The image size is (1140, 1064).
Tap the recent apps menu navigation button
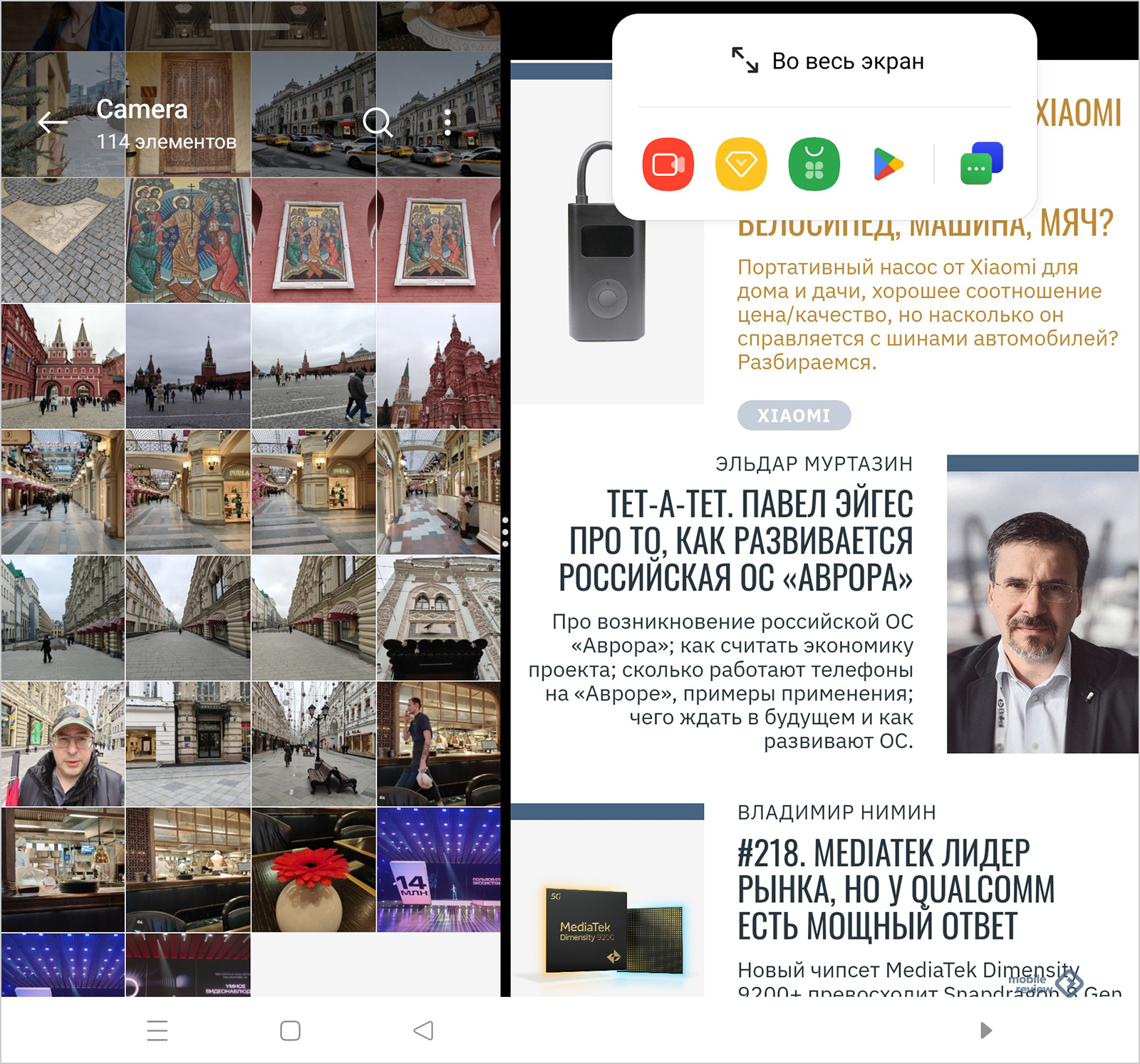[x=157, y=1031]
